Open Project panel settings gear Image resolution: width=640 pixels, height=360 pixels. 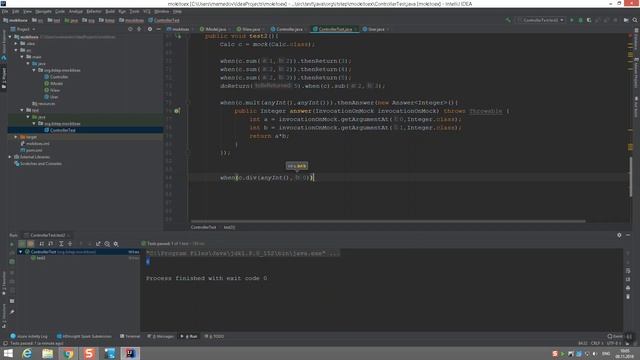pyautogui.click(x=150, y=29)
